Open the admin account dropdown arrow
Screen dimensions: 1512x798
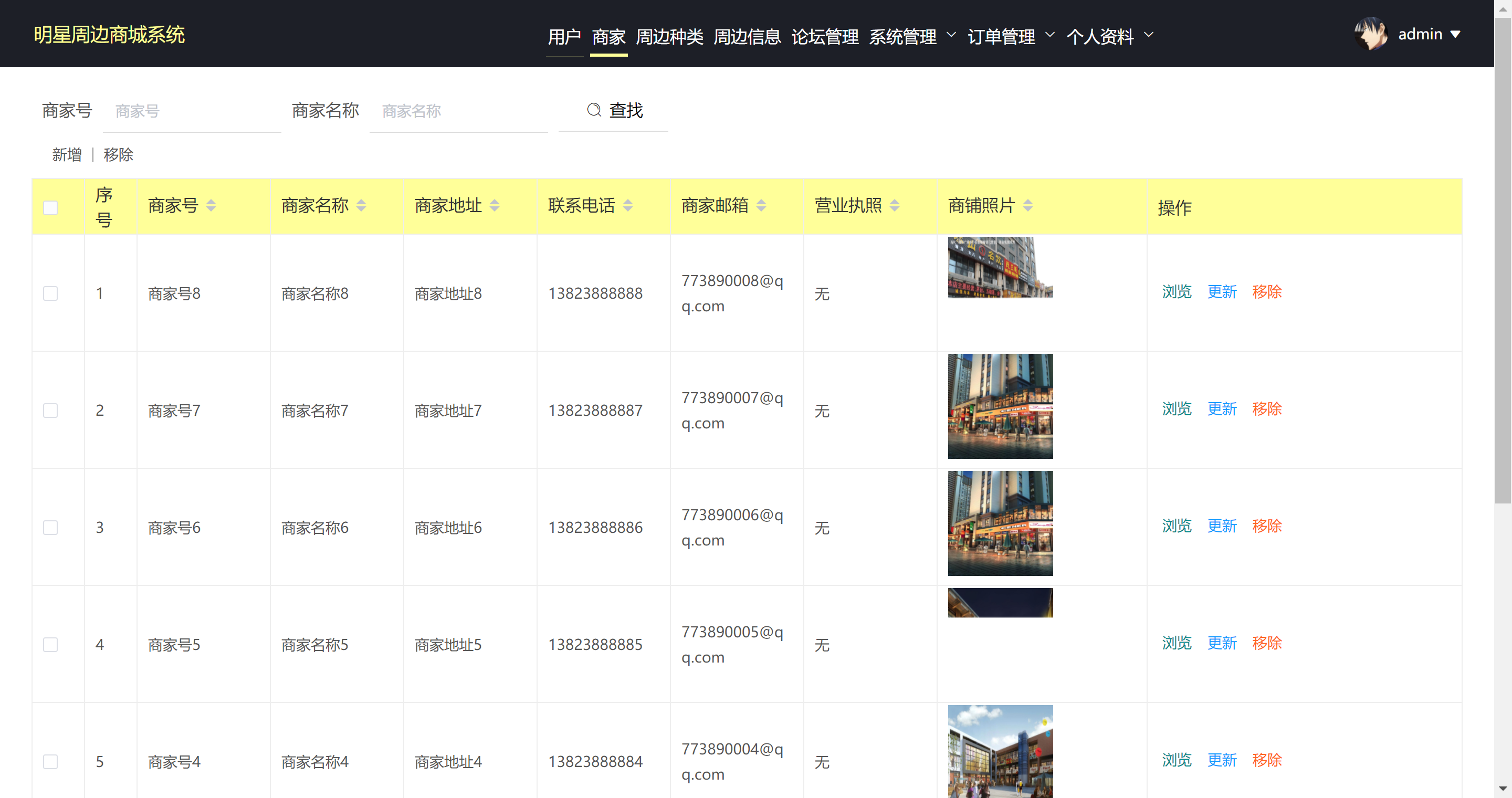(x=1455, y=34)
